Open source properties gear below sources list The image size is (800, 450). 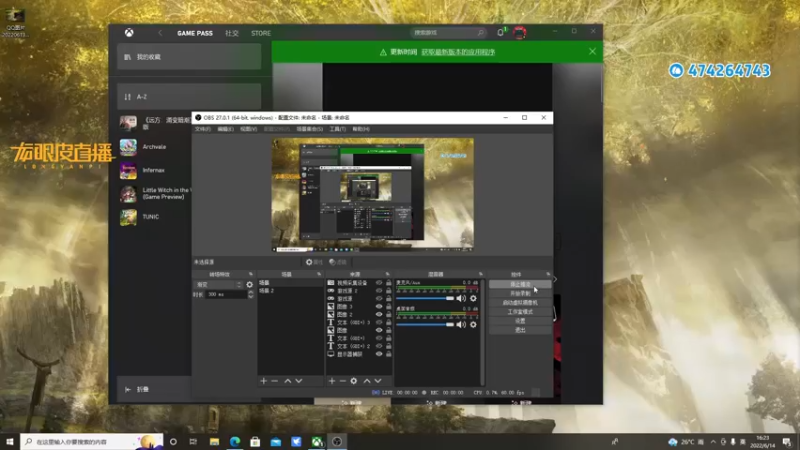point(354,381)
